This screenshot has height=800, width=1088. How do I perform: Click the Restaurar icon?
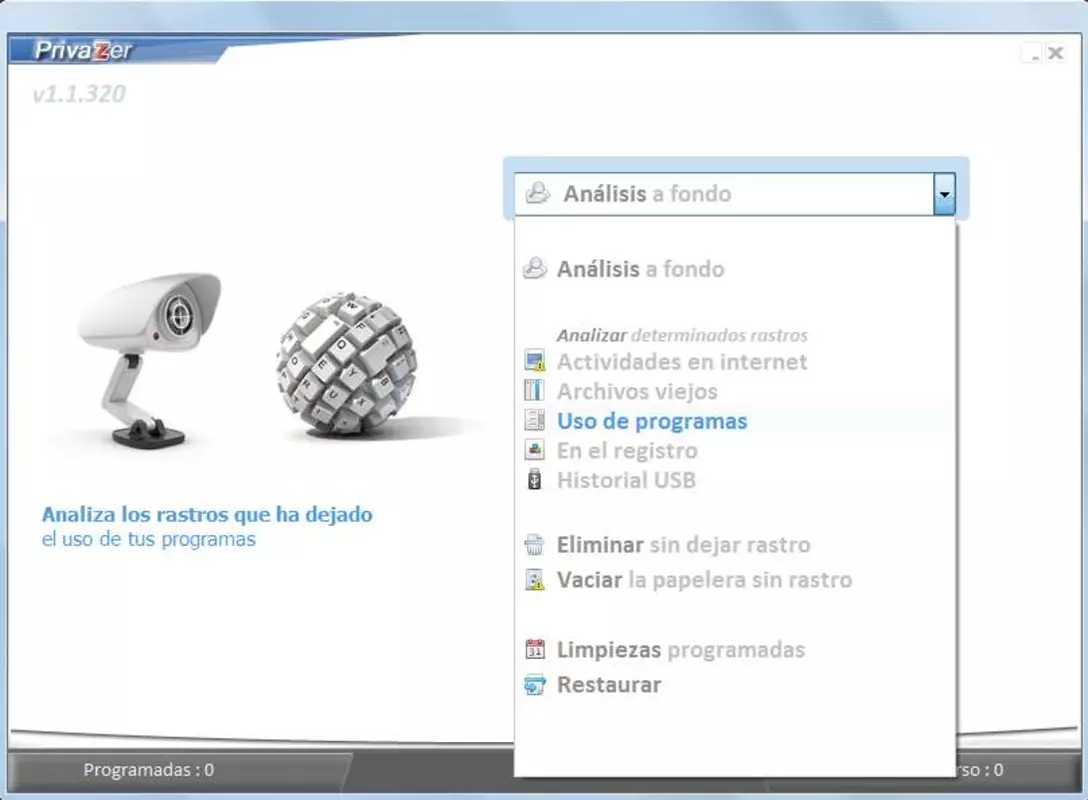(534, 685)
